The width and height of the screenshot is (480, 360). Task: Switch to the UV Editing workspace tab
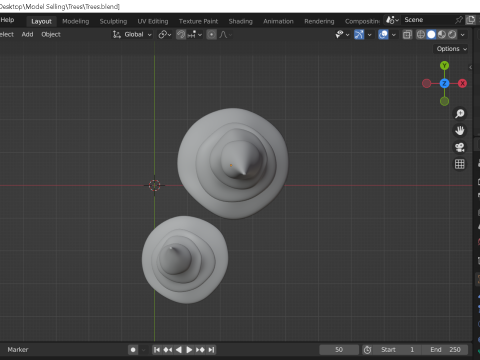pos(153,21)
